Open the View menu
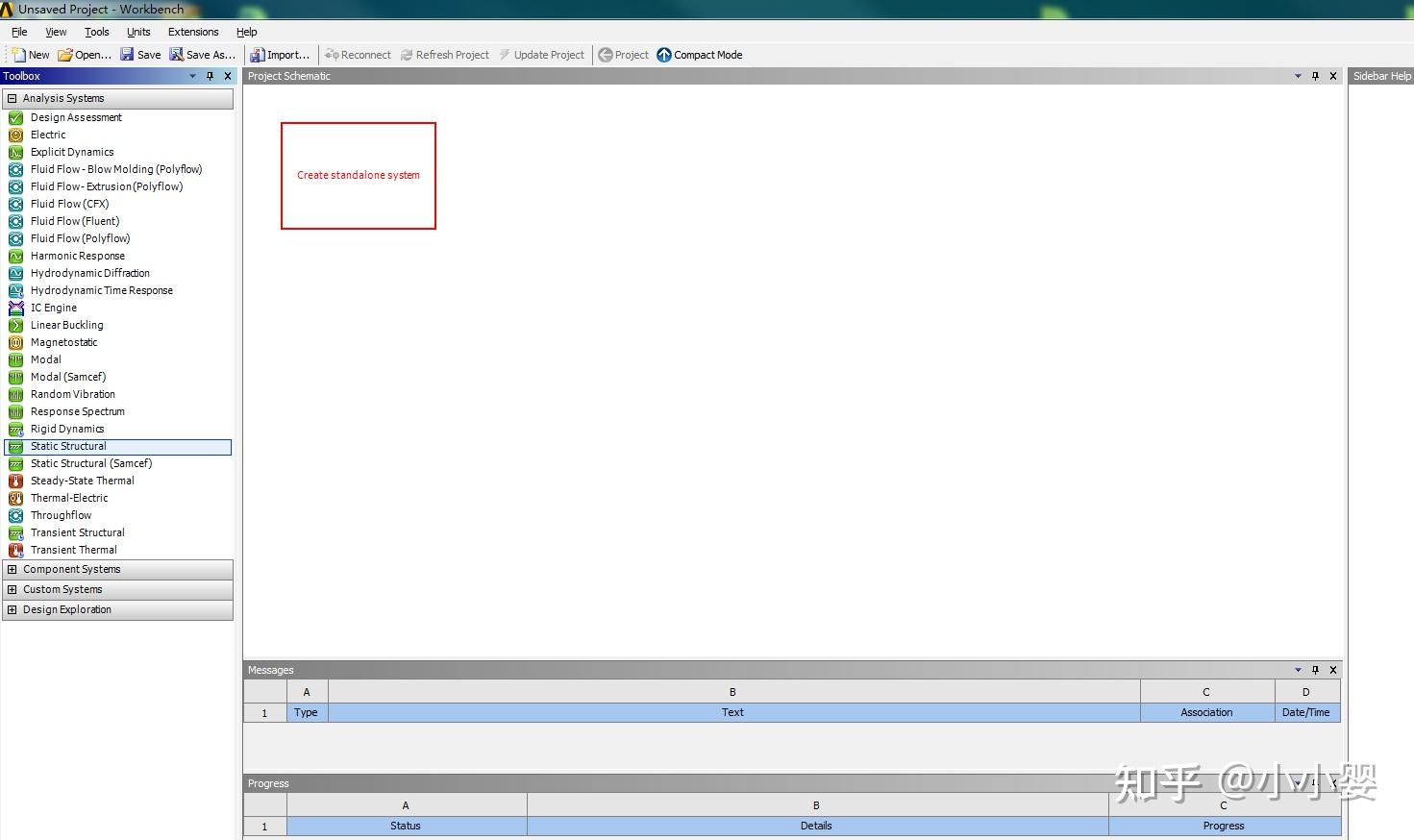Image resolution: width=1414 pixels, height=840 pixels. [x=56, y=32]
